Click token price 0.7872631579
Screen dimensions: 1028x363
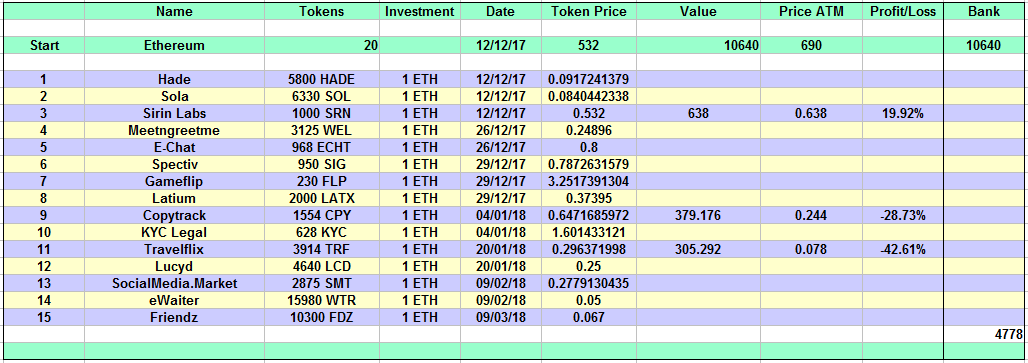(x=589, y=164)
